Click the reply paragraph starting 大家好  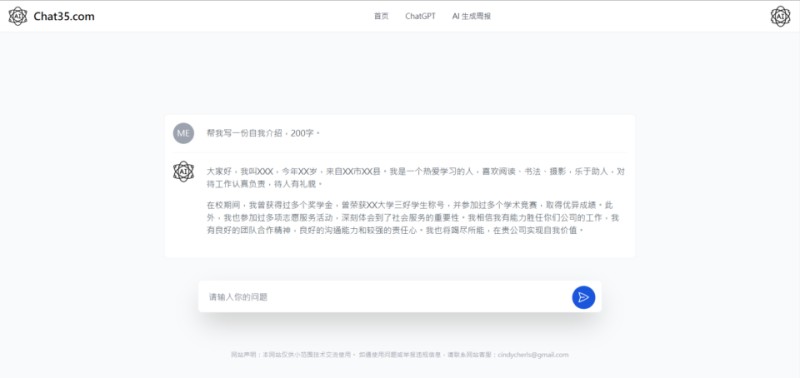(x=415, y=178)
